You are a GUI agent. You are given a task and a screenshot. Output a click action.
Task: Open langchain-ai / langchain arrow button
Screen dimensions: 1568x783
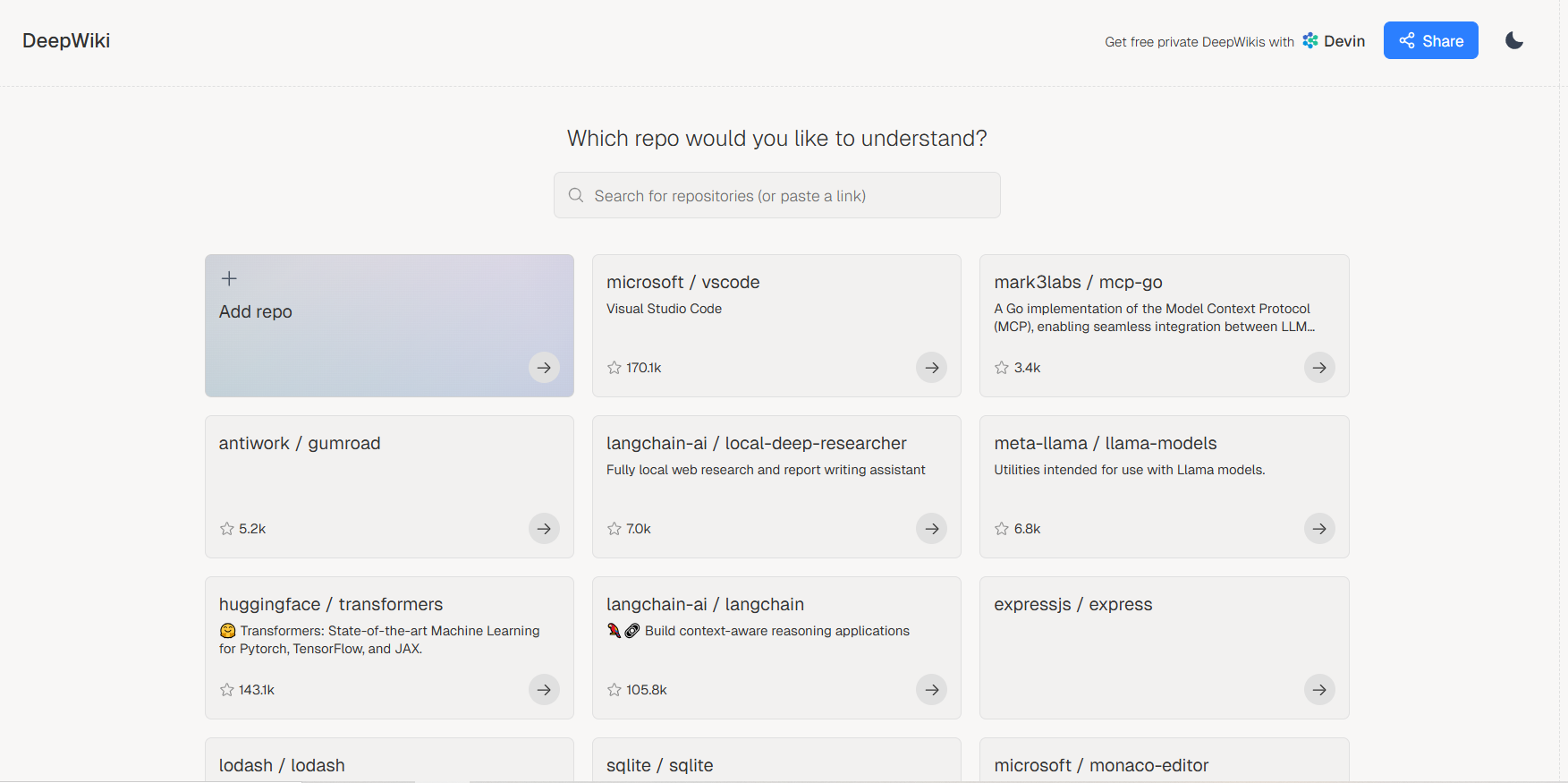click(931, 690)
